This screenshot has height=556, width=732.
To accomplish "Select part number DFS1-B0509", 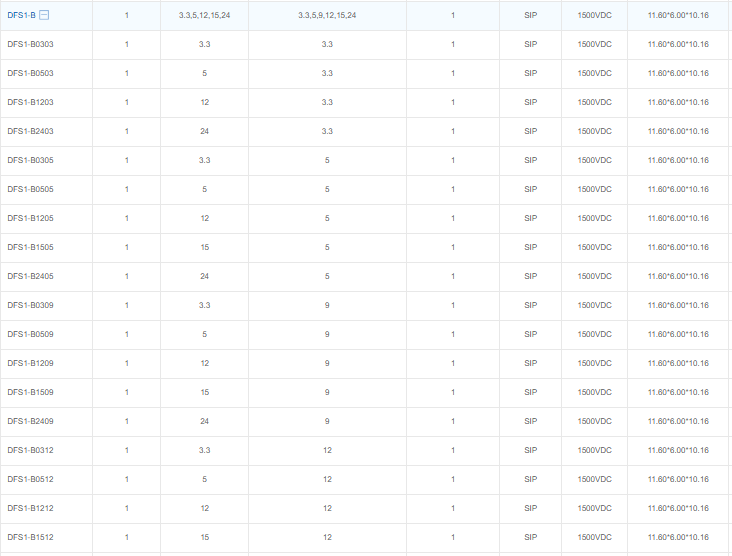I will [x=30, y=334].
